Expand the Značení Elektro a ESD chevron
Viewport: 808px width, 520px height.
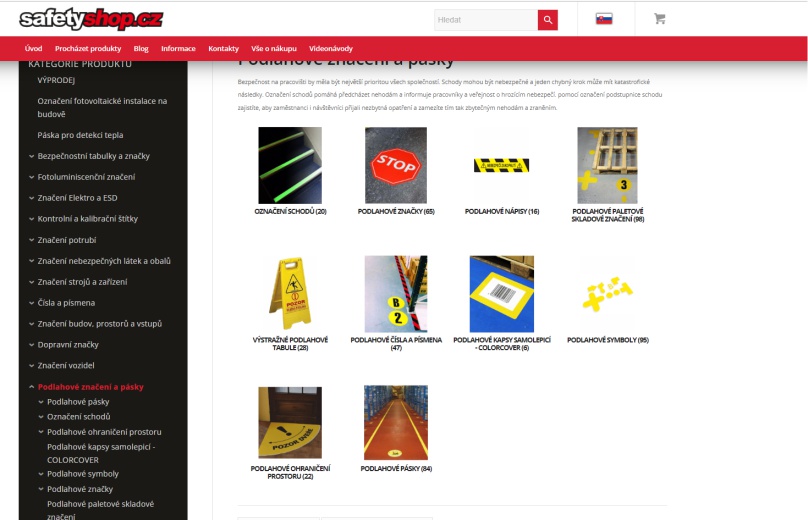point(31,198)
